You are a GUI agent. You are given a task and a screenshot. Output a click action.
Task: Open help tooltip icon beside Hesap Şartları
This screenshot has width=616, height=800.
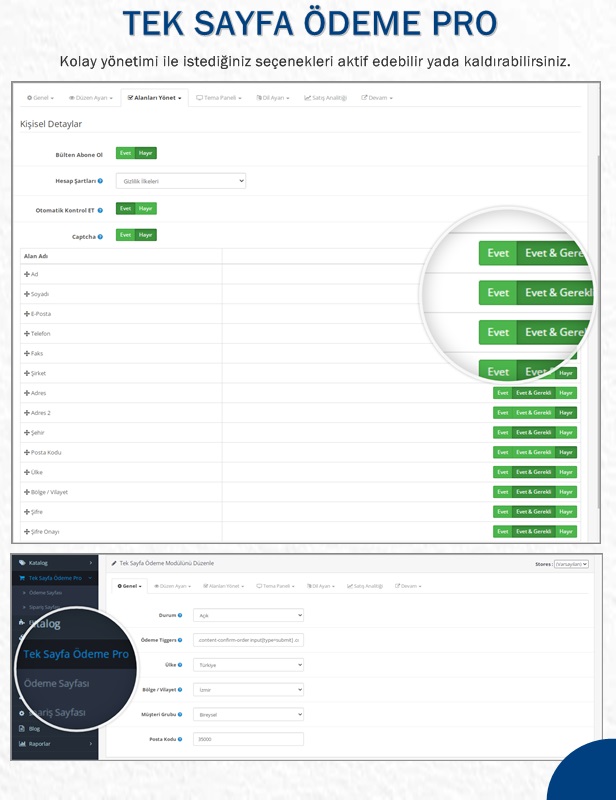coord(100,181)
